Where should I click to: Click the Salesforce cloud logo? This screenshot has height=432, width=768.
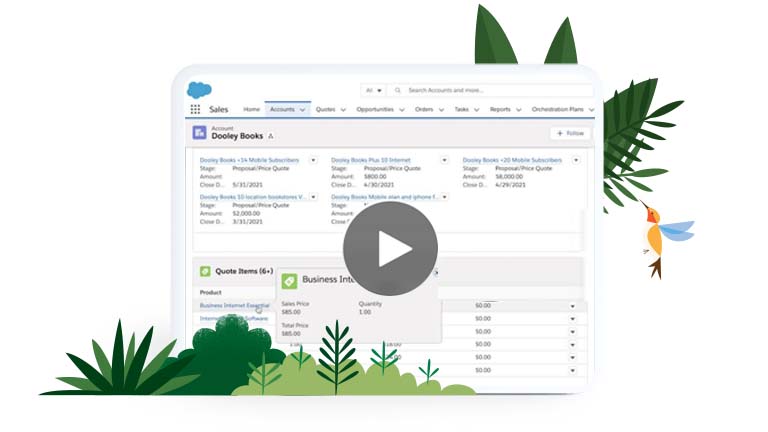199,90
